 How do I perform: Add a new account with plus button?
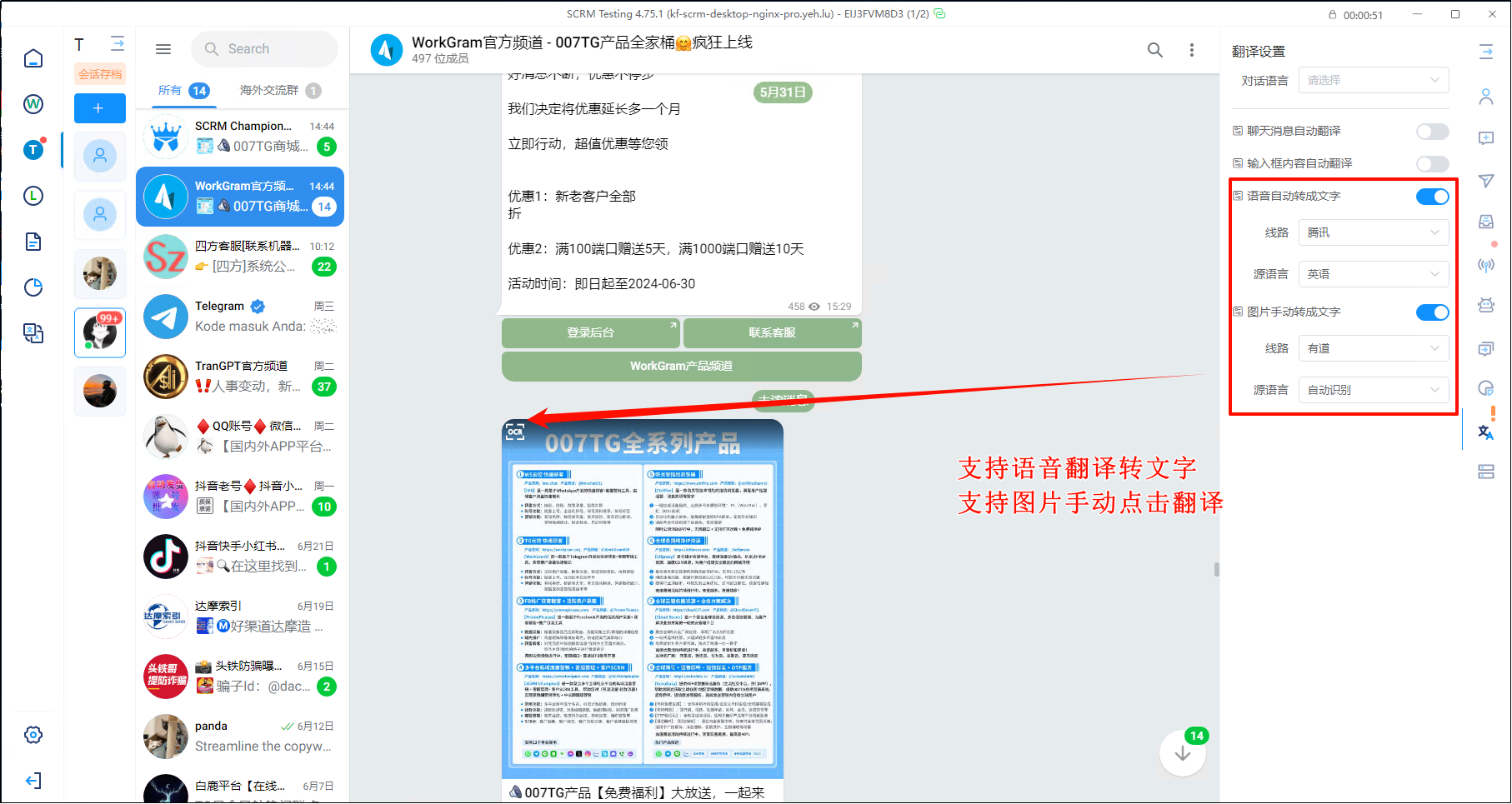coord(100,108)
